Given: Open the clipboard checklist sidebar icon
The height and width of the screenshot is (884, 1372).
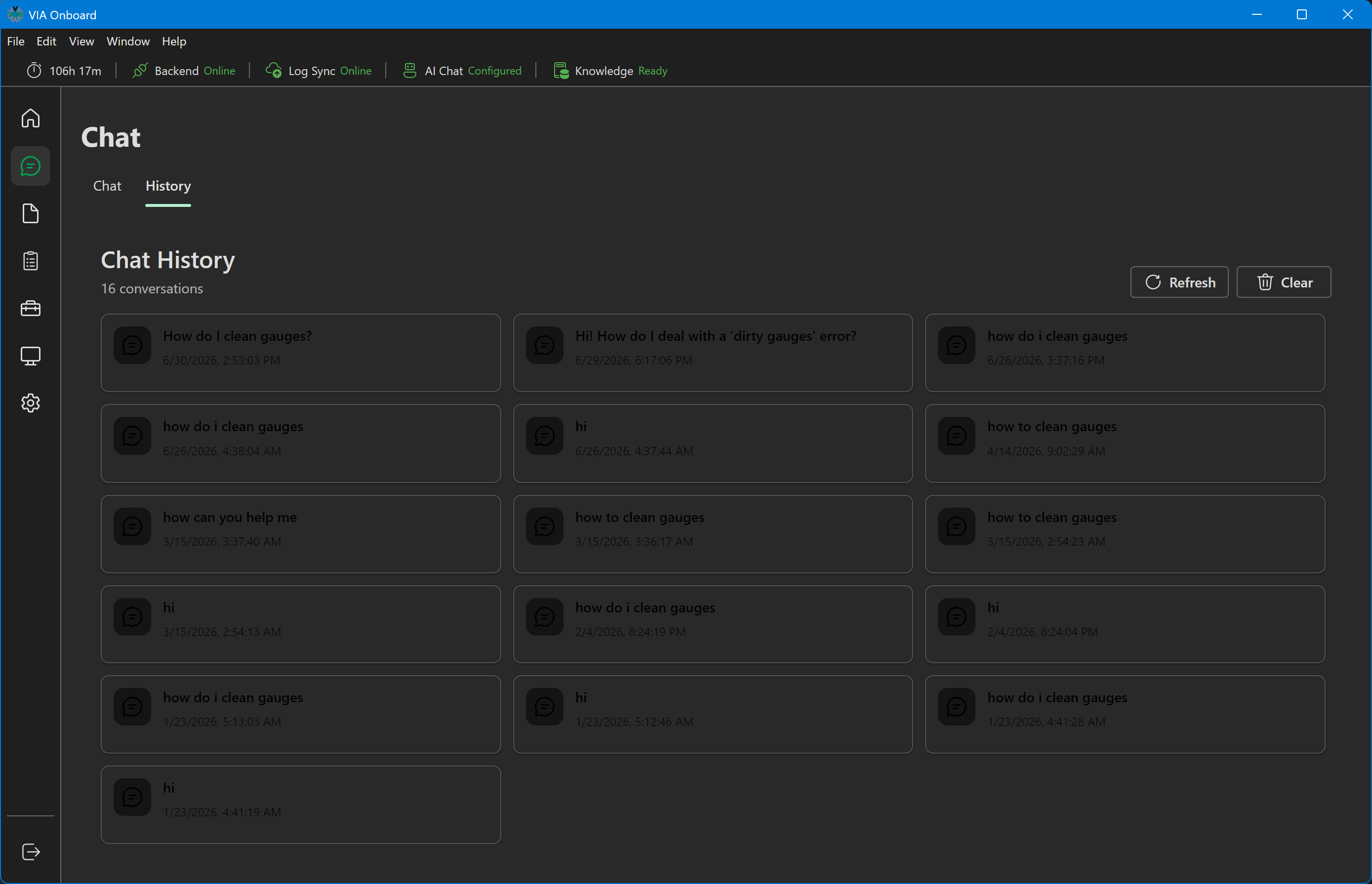Looking at the screenshot, I should pos(31,261).
